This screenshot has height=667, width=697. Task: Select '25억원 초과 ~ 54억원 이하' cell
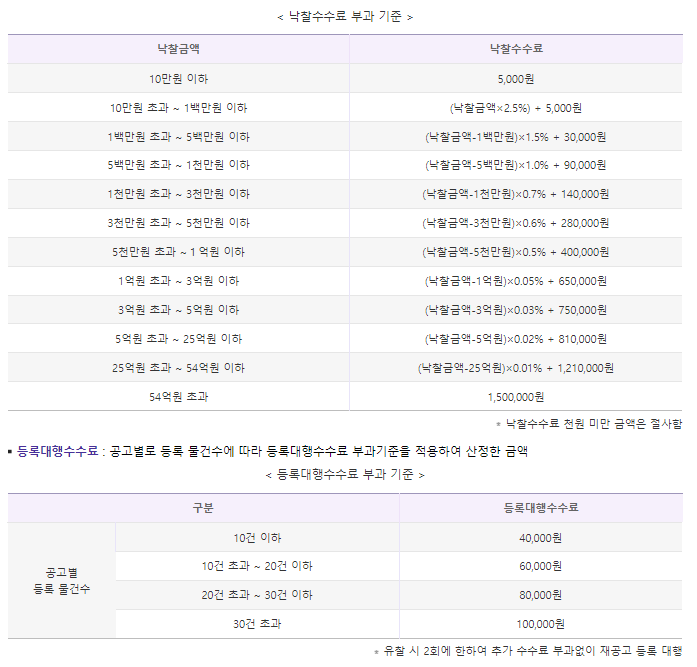pyautogui.click(x=178, y=367)
